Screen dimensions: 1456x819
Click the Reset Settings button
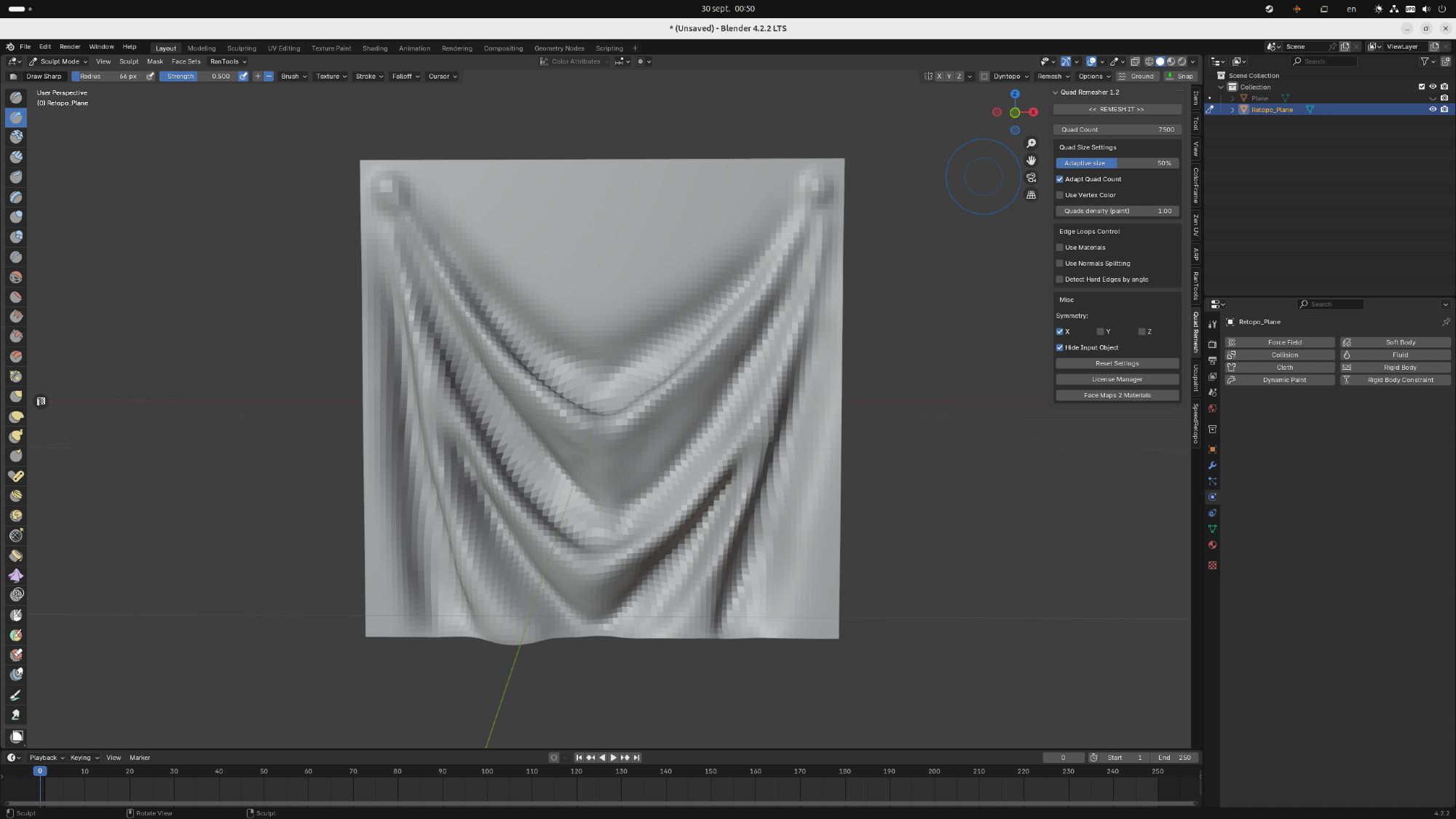[1117, 363]
